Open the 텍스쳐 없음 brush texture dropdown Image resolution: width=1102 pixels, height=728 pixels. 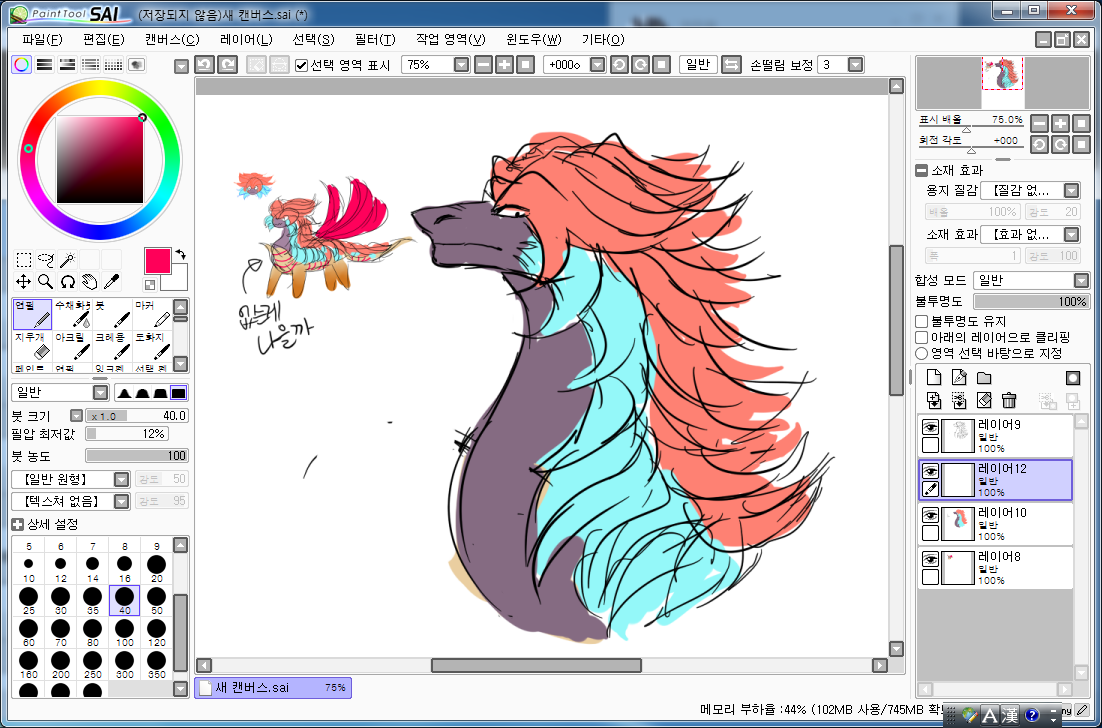(122, 501)
